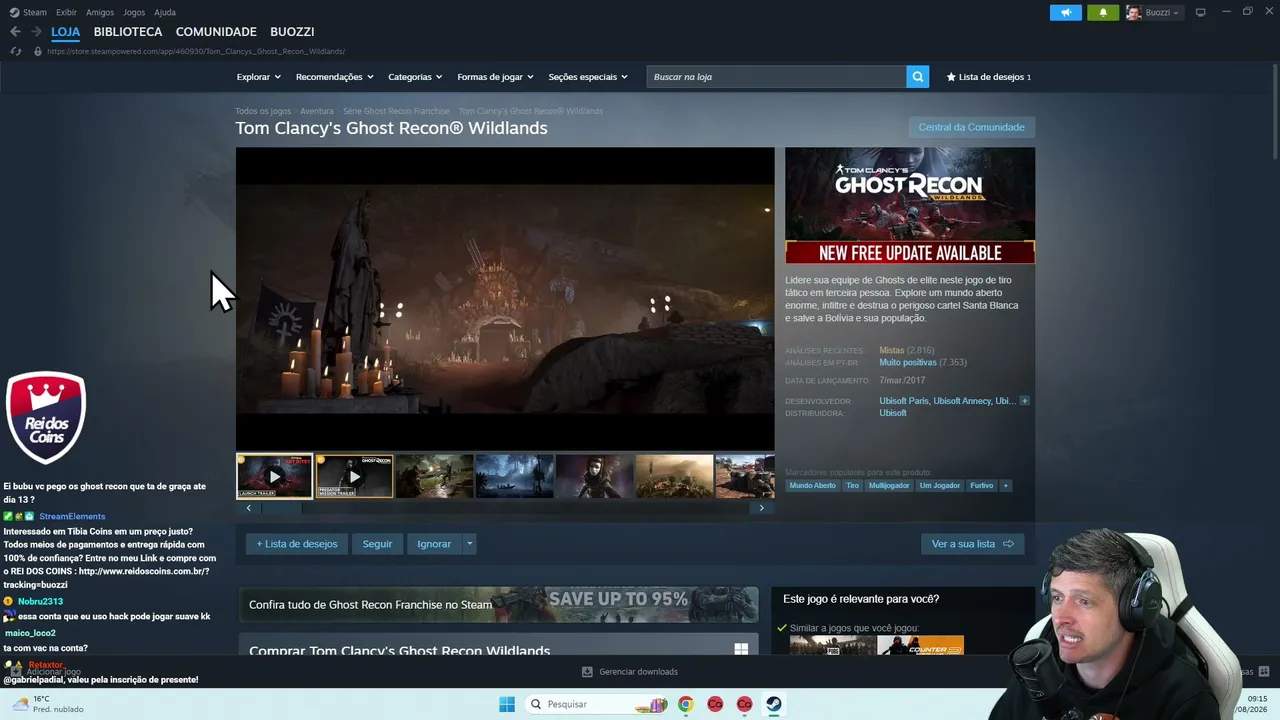Select the Tiro tag
Viewport: 1280px width, 720px height.
pyautogui.click(x=852, y=486)
